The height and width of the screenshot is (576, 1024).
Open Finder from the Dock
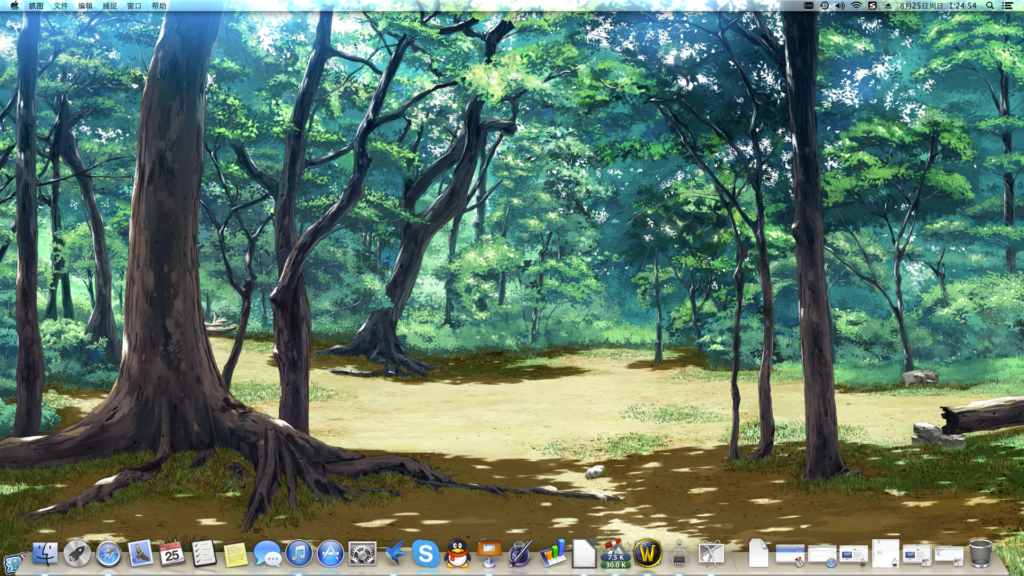pyautogui.click(x=45, y=553)
